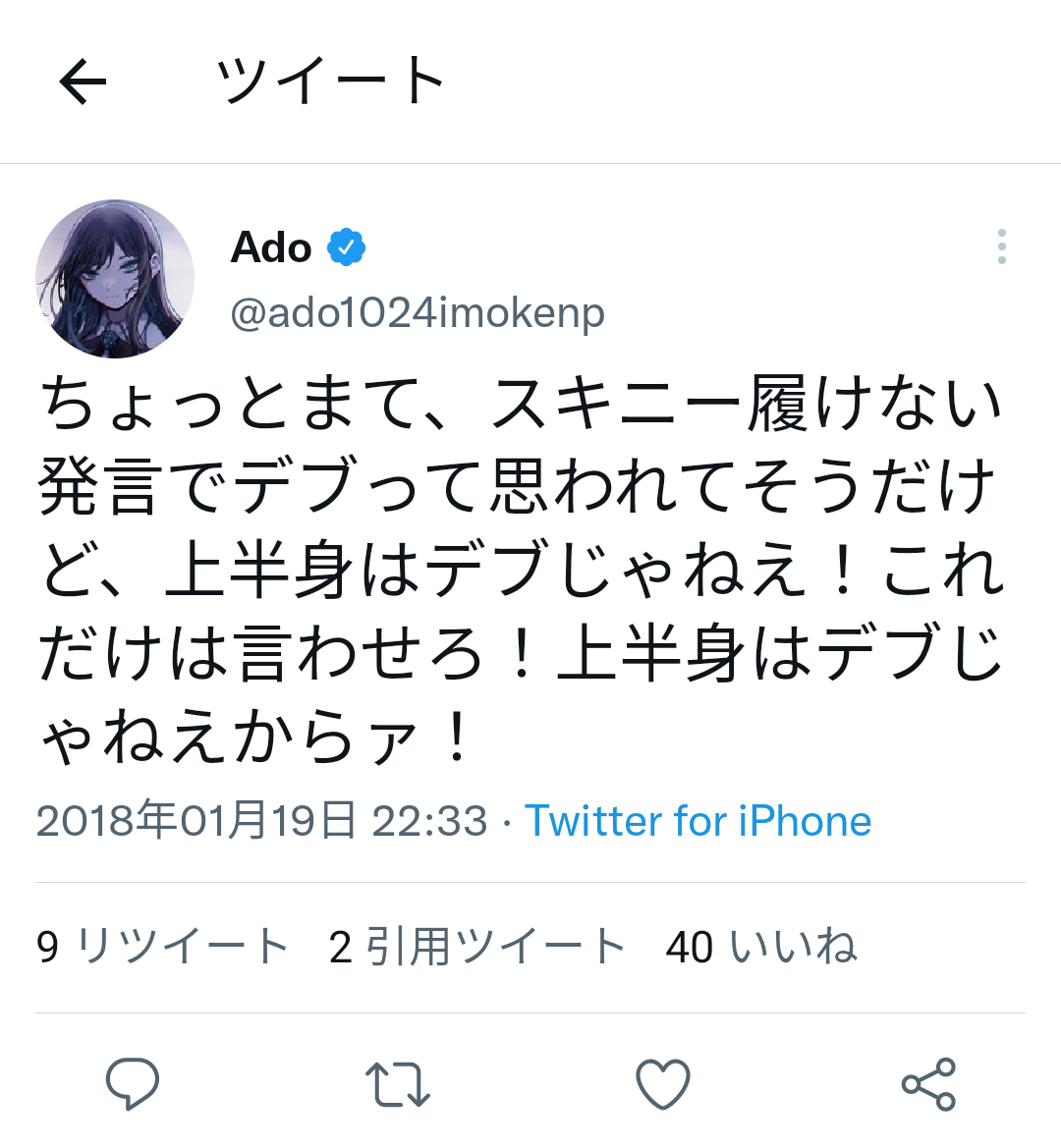1061x1148 pixels.
Task: Click the tweet's last line ゃねえからァ！
Action: (257, 738)
